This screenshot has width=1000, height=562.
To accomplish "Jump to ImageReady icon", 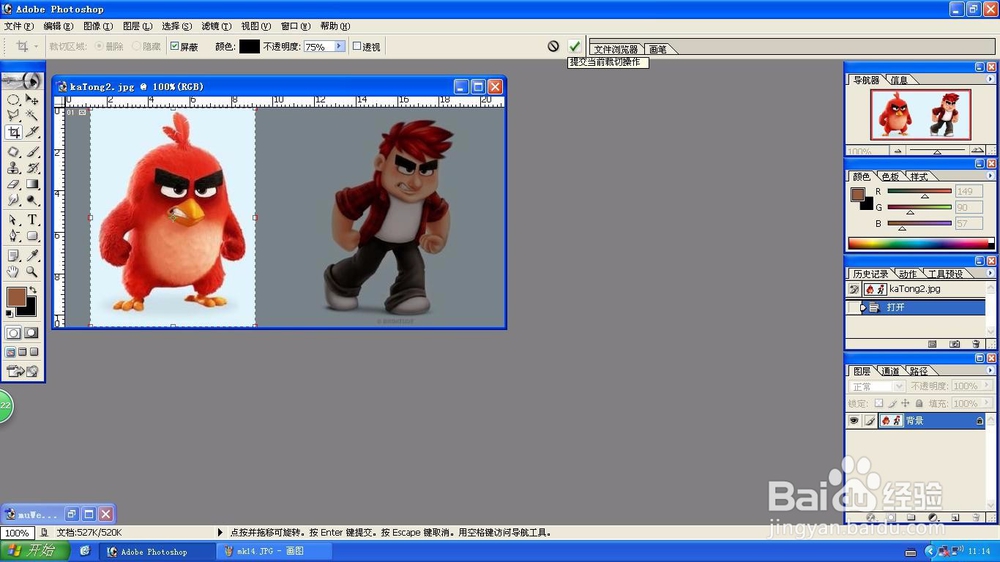I will click(22, 371).
